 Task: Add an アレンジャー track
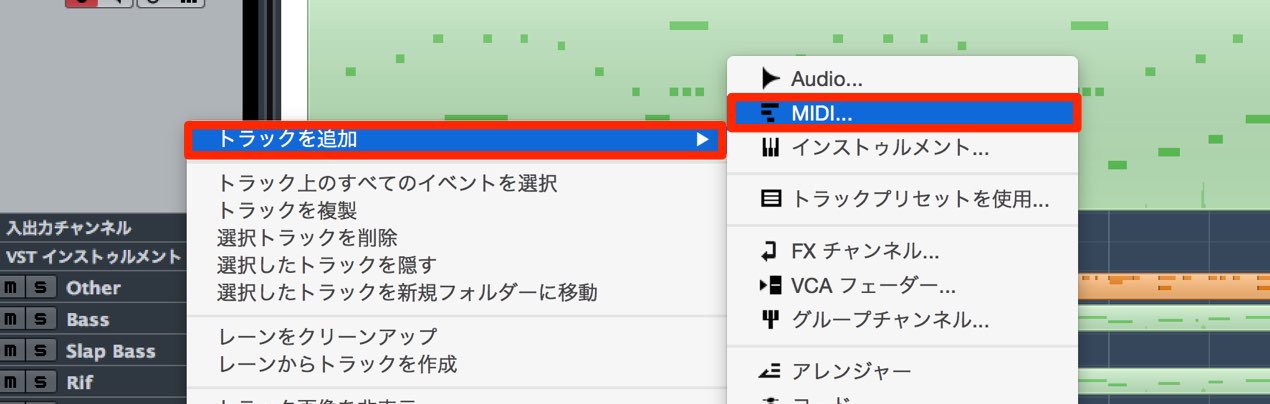click(x=903, y=372)
